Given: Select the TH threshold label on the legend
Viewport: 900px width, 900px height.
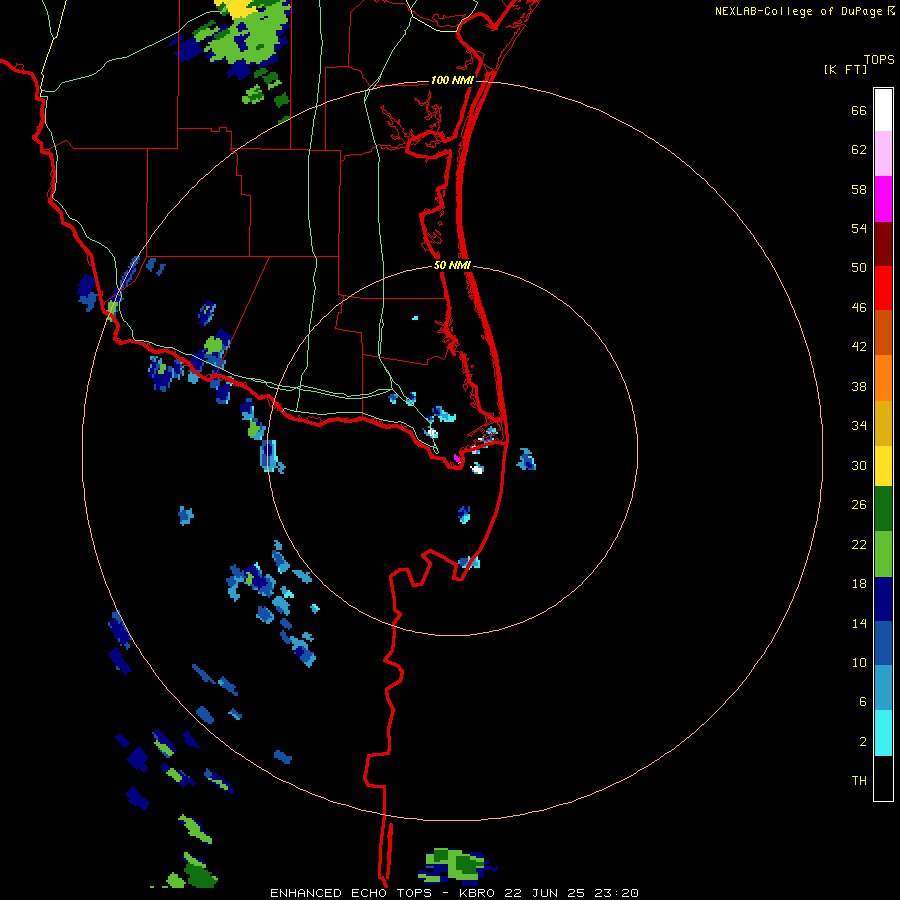Looking at the screenshot, I should [x=859, y=781].
